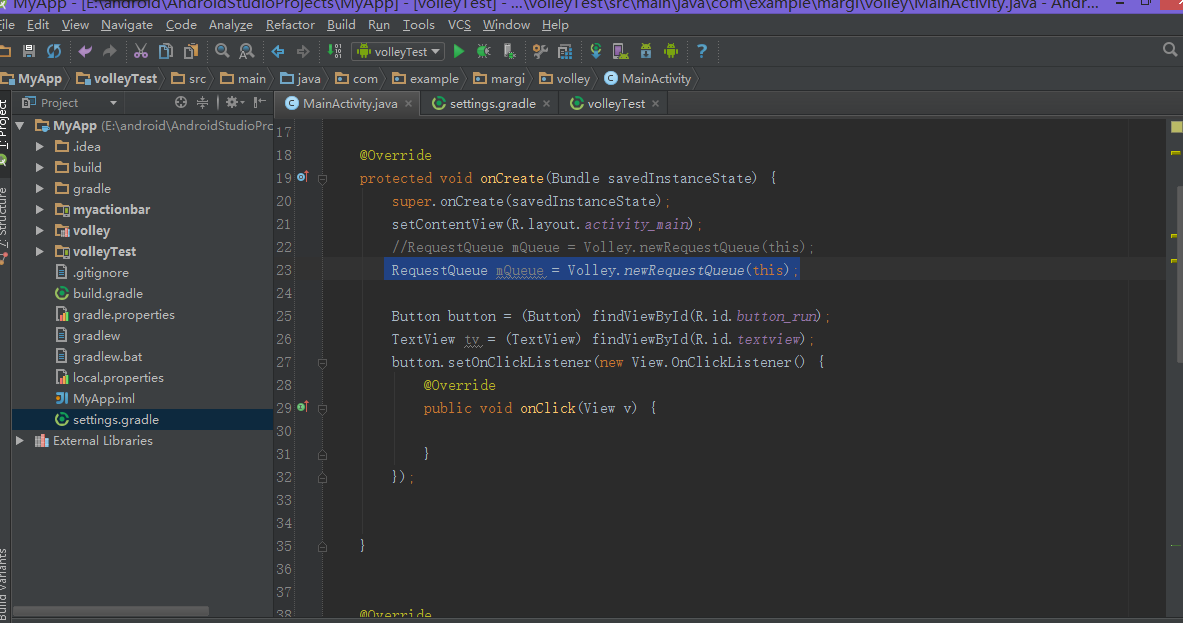
Task: Click the volleyTest breadcrumb
Action: click(117, 78)
